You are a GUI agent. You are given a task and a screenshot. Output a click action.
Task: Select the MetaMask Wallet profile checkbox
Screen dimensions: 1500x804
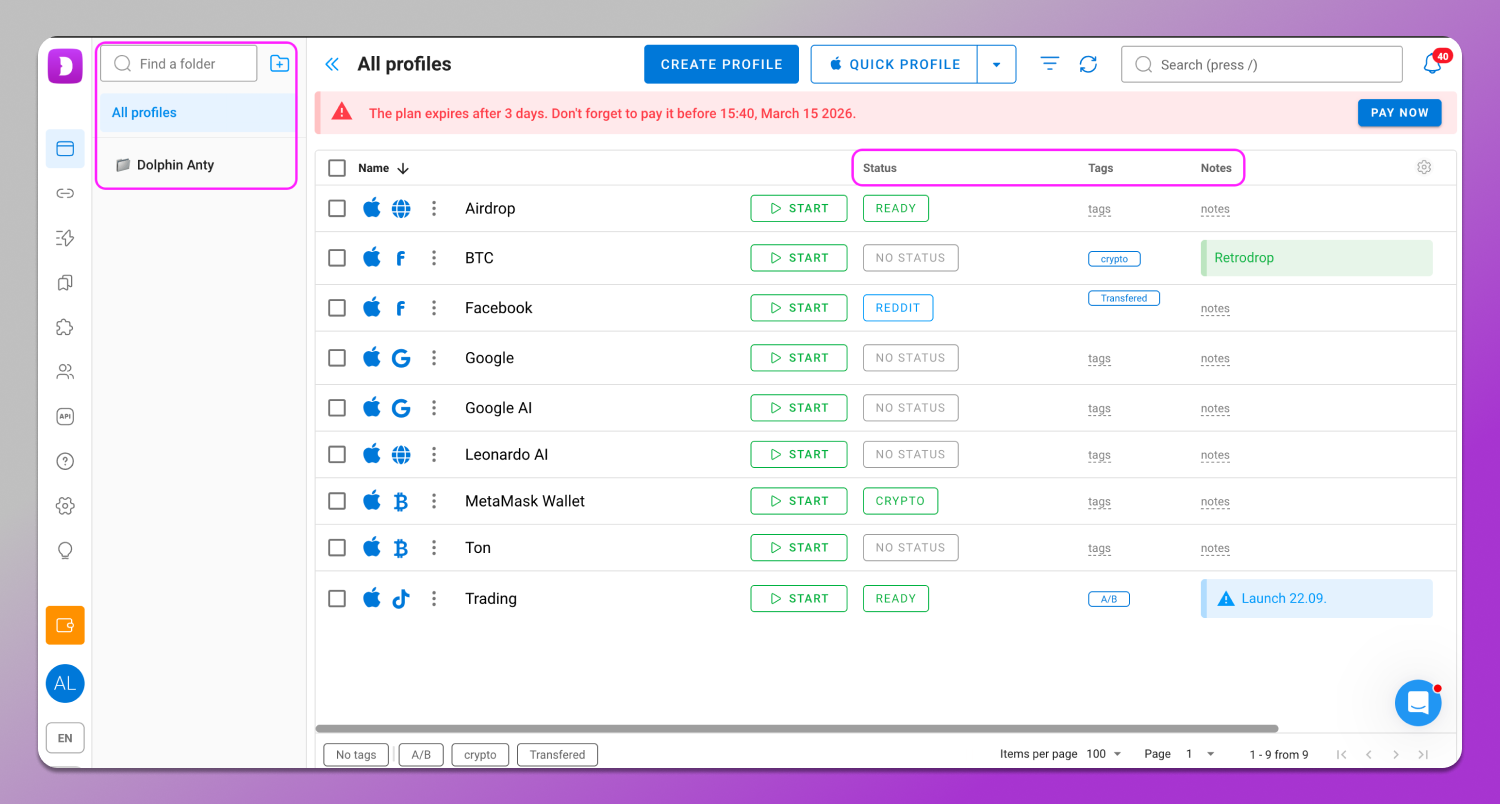click(x=337, y=501)
